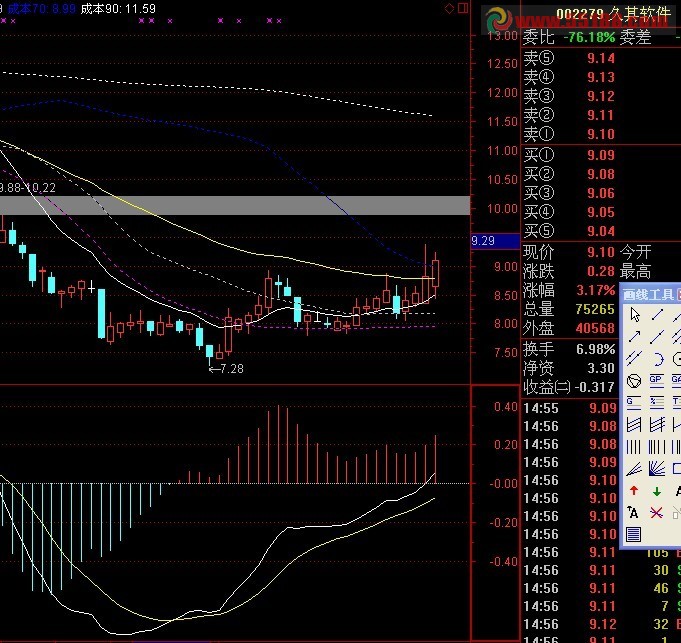Choose the circle with inscribed triangle tool
The width and height of the screenshot is (681, 643).
[635, 381]
